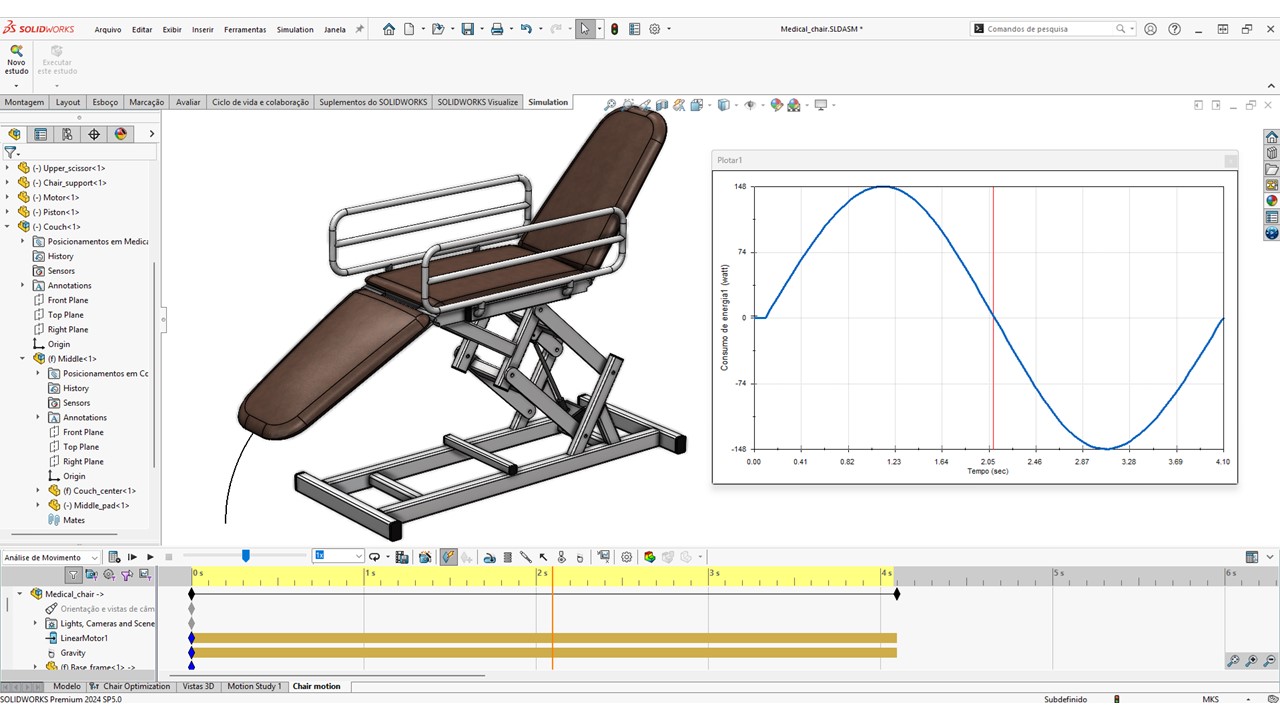Open the Results and Plots icon

[603, 557]
